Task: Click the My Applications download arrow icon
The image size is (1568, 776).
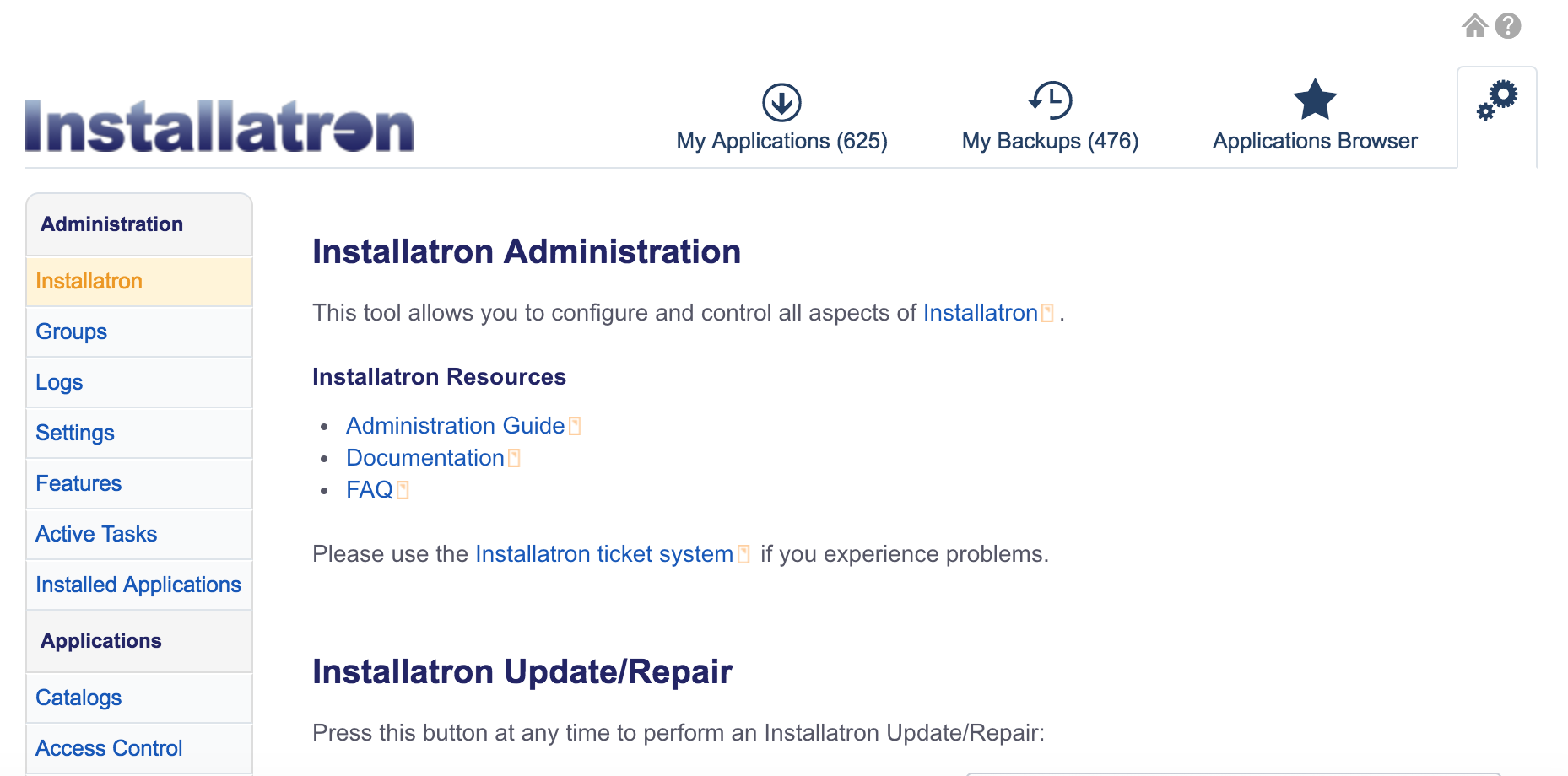Action: [781, 102]
